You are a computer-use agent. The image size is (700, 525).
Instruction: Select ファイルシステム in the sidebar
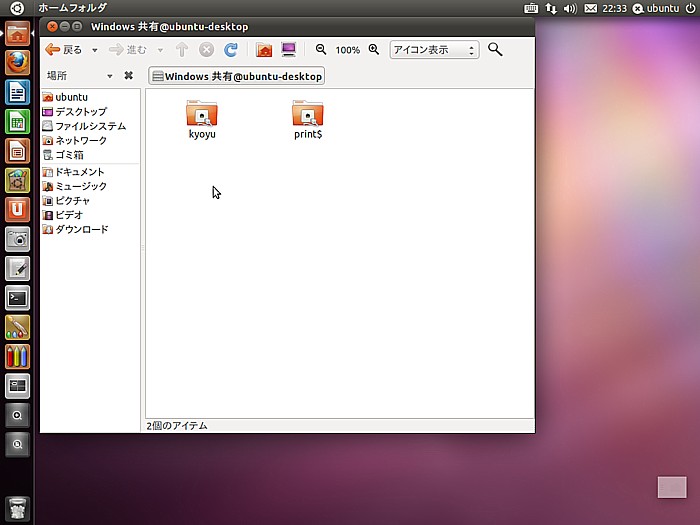click(x=90, y=126)
